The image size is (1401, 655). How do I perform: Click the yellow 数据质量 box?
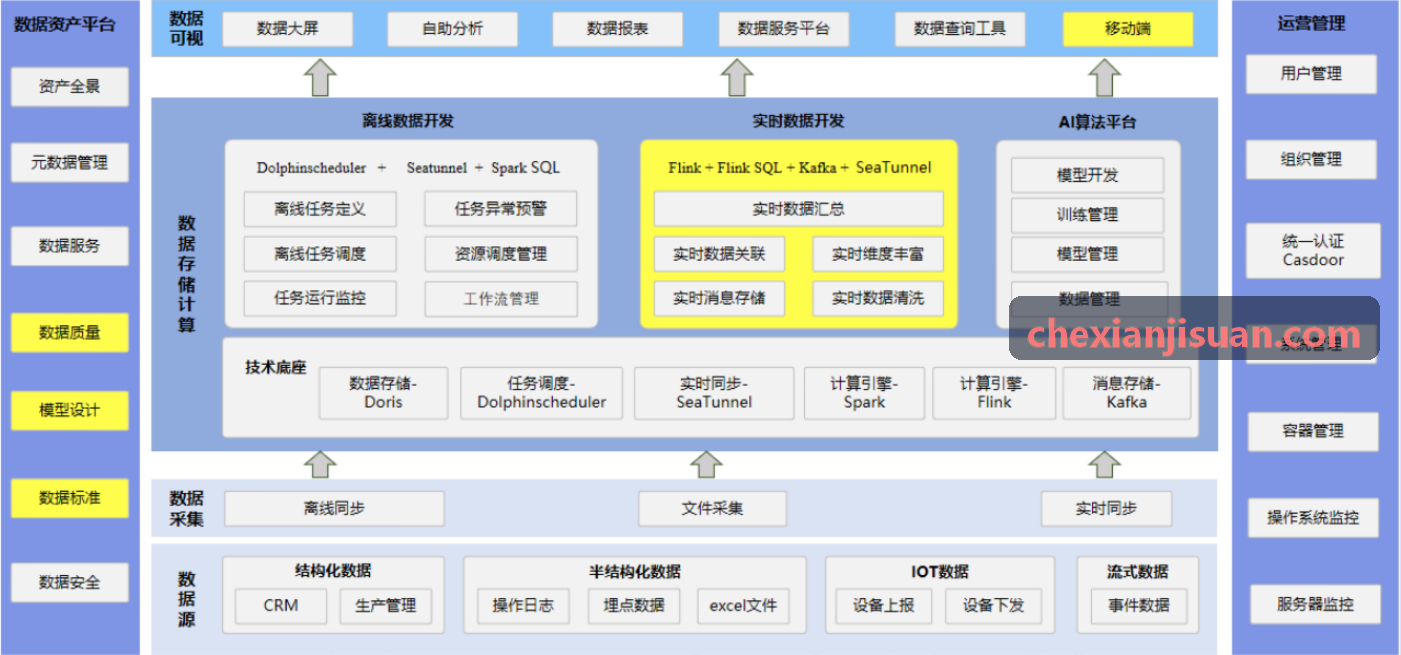coord(70,333)
